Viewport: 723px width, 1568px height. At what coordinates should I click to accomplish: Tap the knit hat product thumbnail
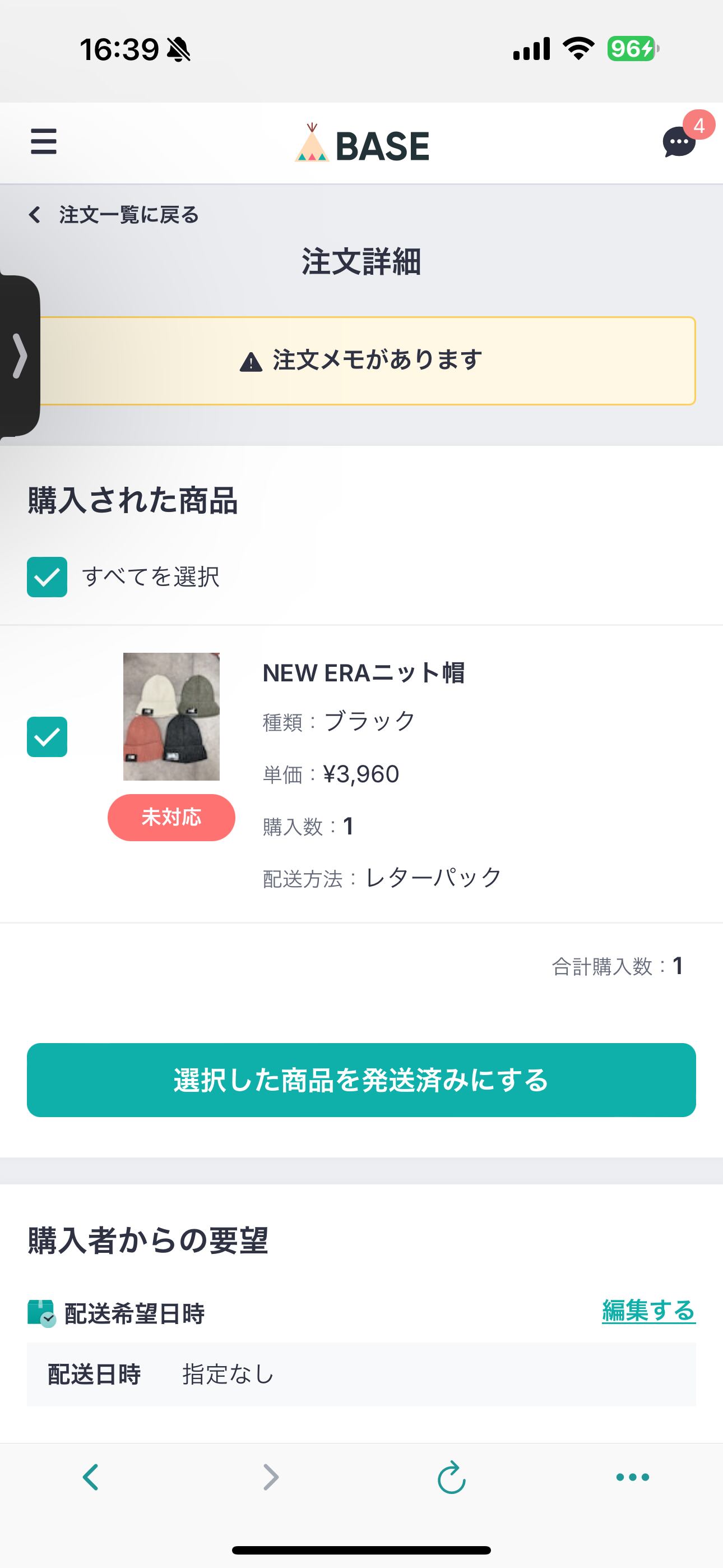coord(172,717)
